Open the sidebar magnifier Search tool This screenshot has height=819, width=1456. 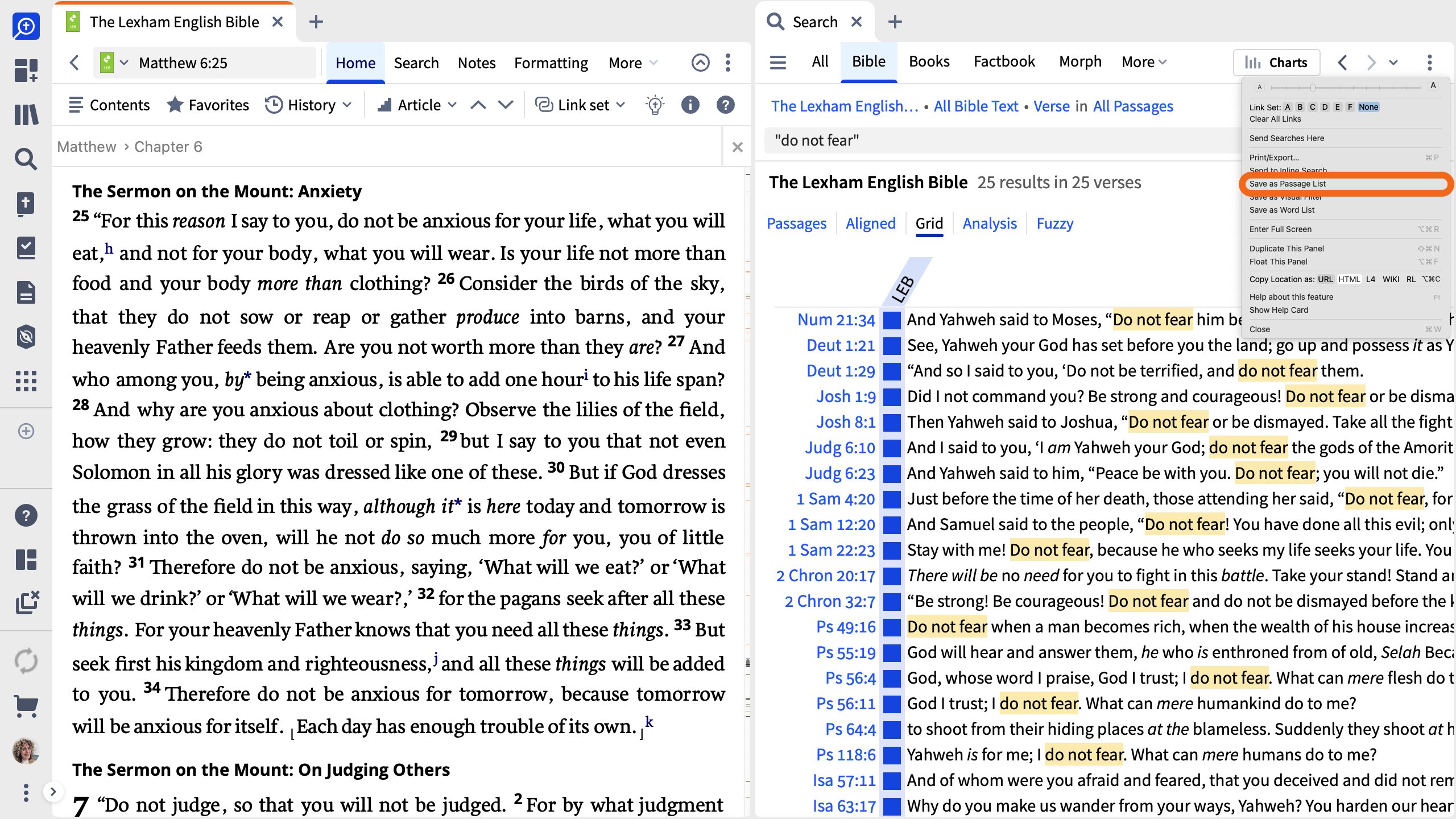(26, 159)
